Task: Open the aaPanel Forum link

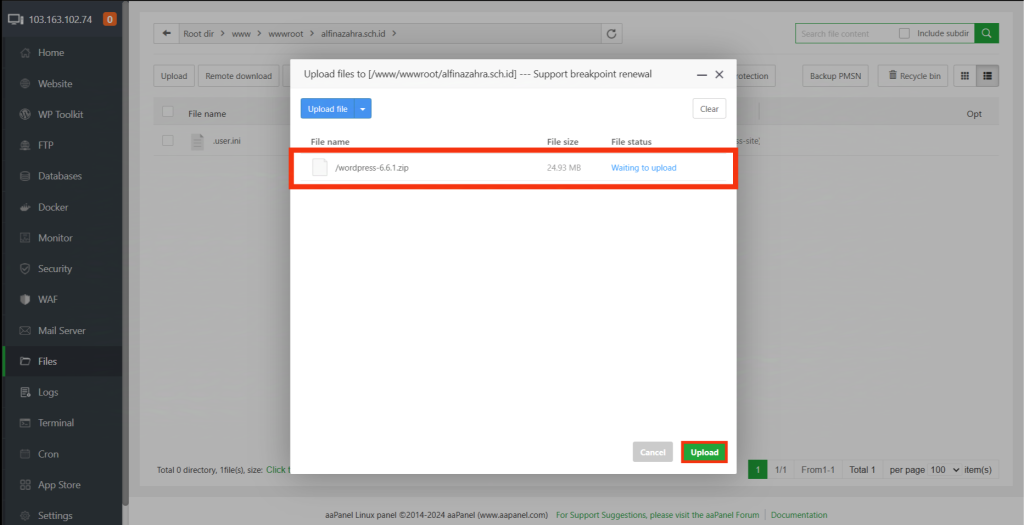Action: [x=732, y=515]
